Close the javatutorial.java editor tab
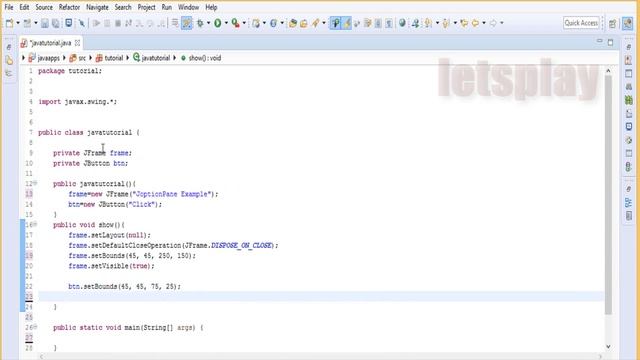 pyautogui.click(x=77, y=42)
